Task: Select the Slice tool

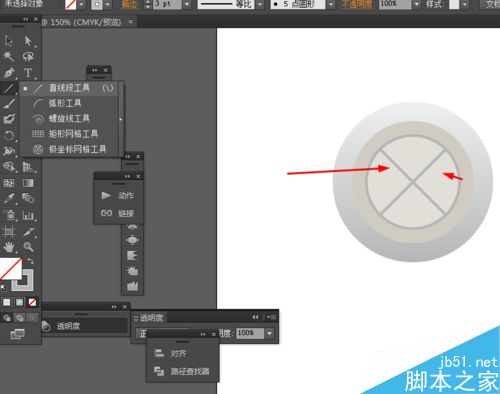Action: coord(28,231)
